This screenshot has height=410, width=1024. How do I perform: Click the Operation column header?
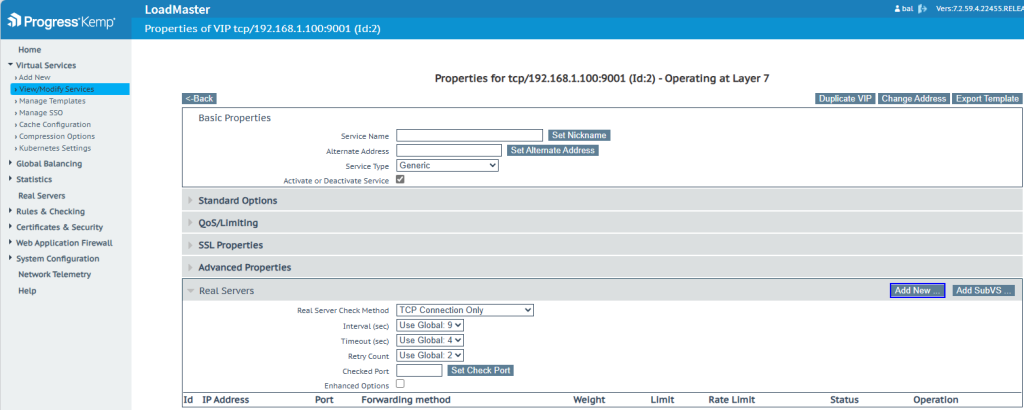[936, 400]
